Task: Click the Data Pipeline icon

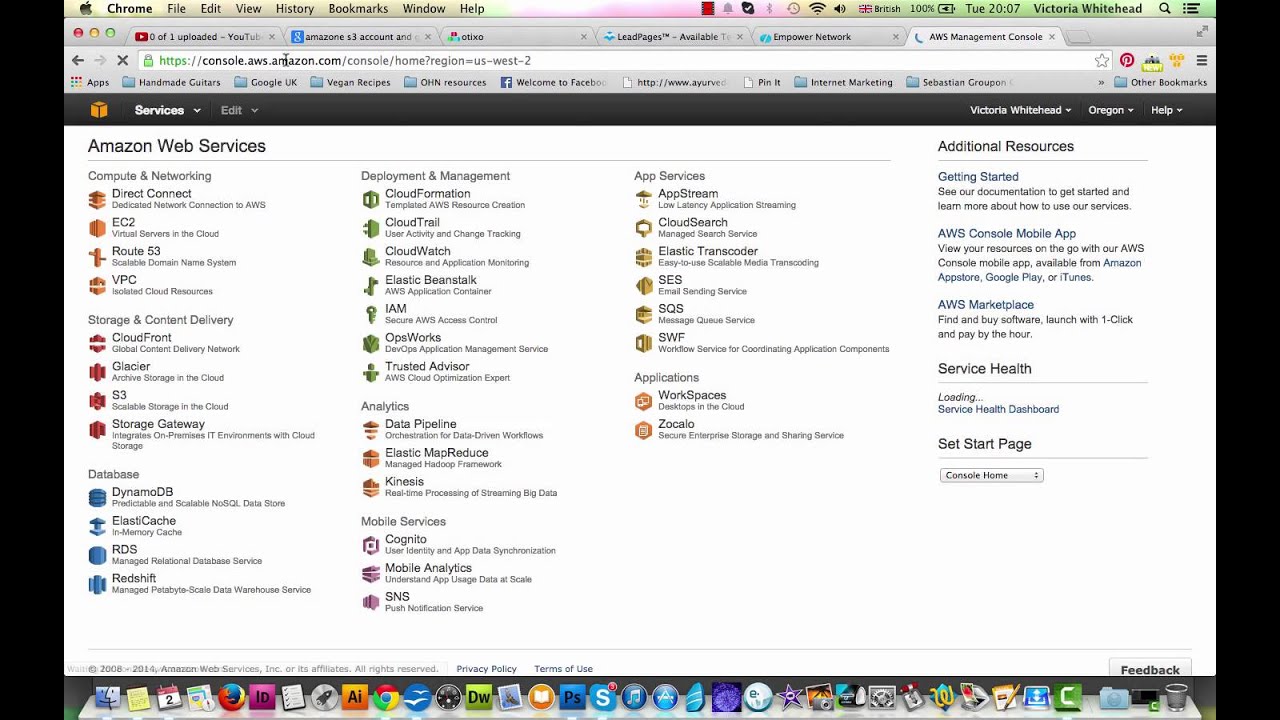Action: (370, 430)
